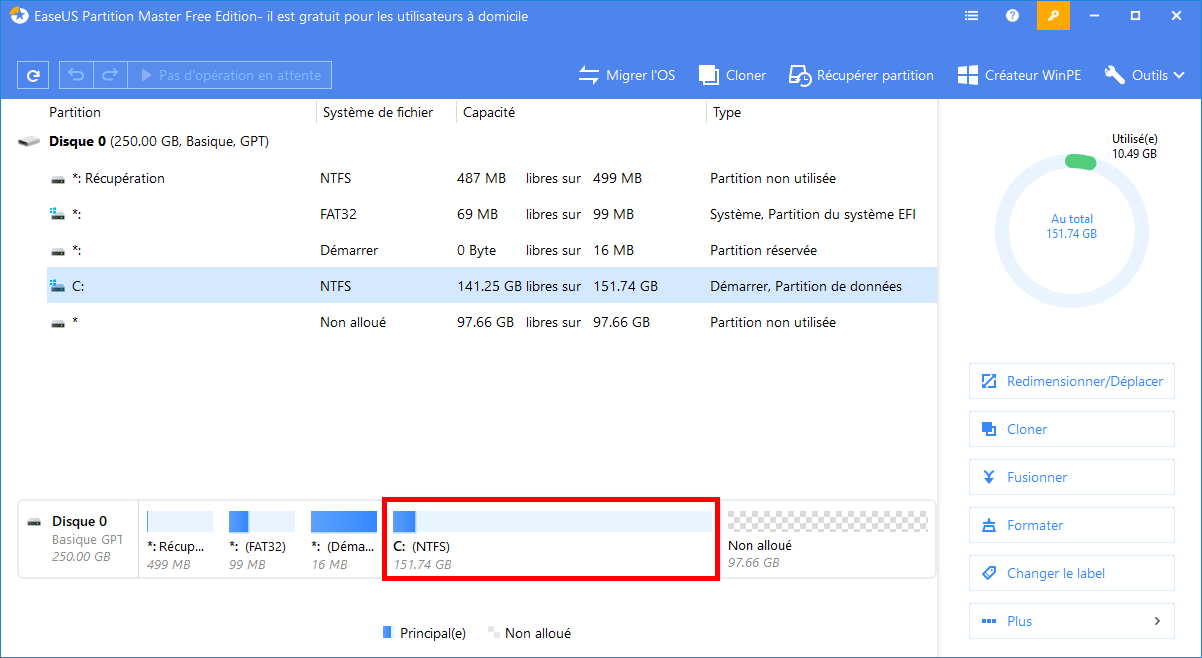This screenshot has height=658, width=1202.
Task: Click the Non alloué legend entry
Action: (x=530, y=633)
